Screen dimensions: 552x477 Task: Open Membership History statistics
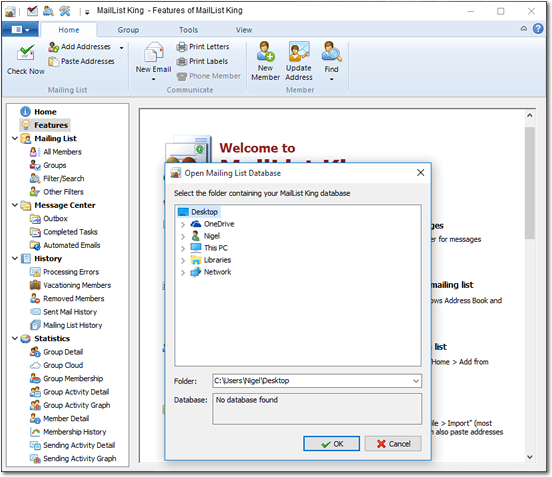[x=75, y=432]
